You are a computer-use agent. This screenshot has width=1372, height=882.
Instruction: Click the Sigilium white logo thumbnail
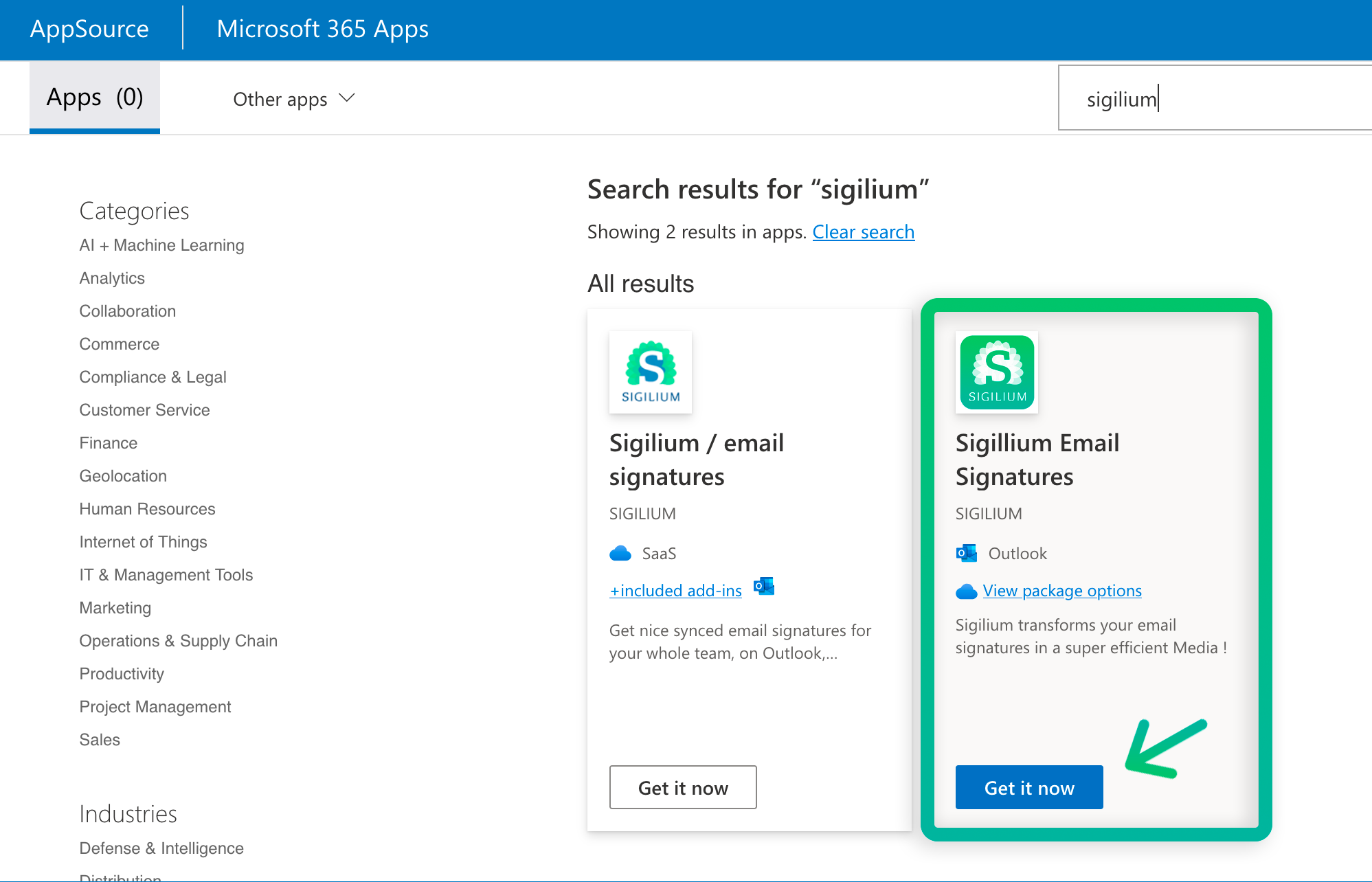[650, 372]
